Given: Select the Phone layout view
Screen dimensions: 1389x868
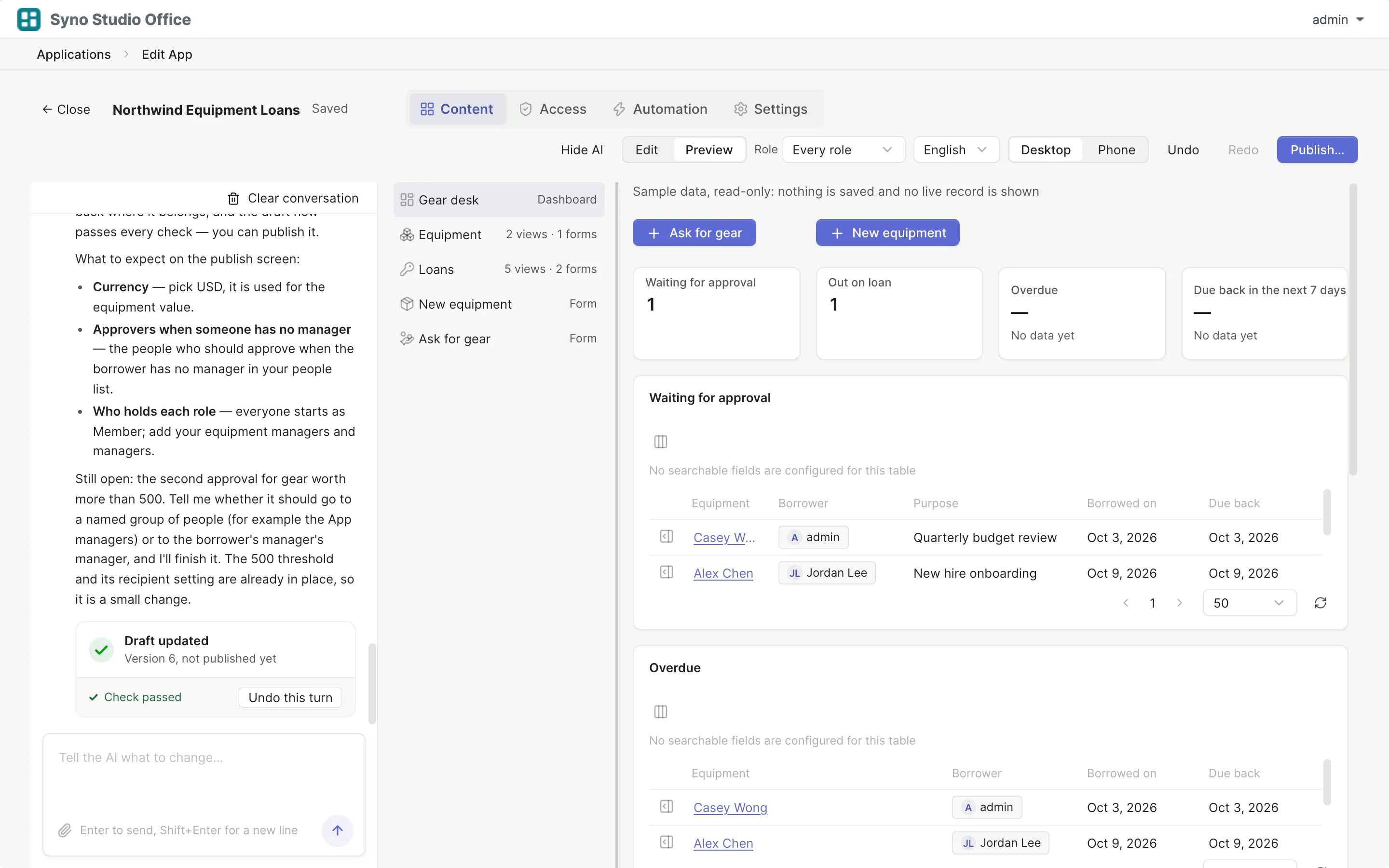Looking at the screenshot, I should [1117, 150].
